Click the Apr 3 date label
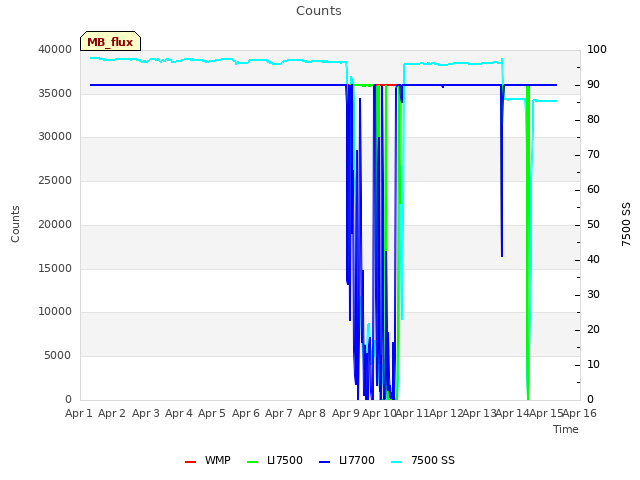 click(146, 413)
